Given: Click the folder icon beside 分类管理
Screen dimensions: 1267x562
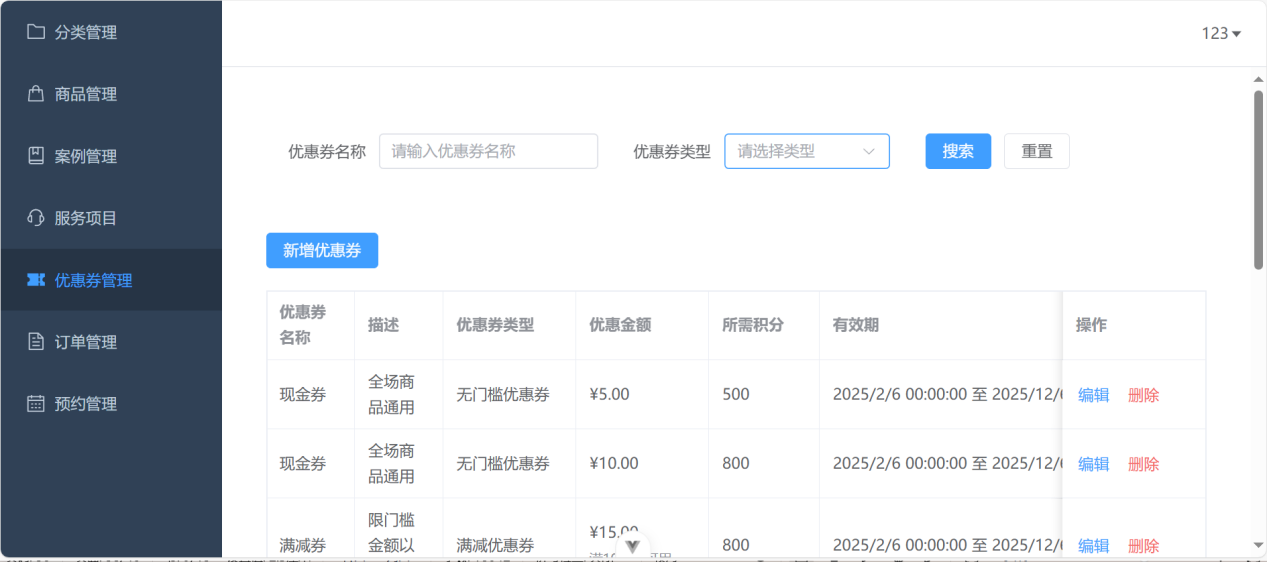Looking at the screenshot, I should [36, 32].
